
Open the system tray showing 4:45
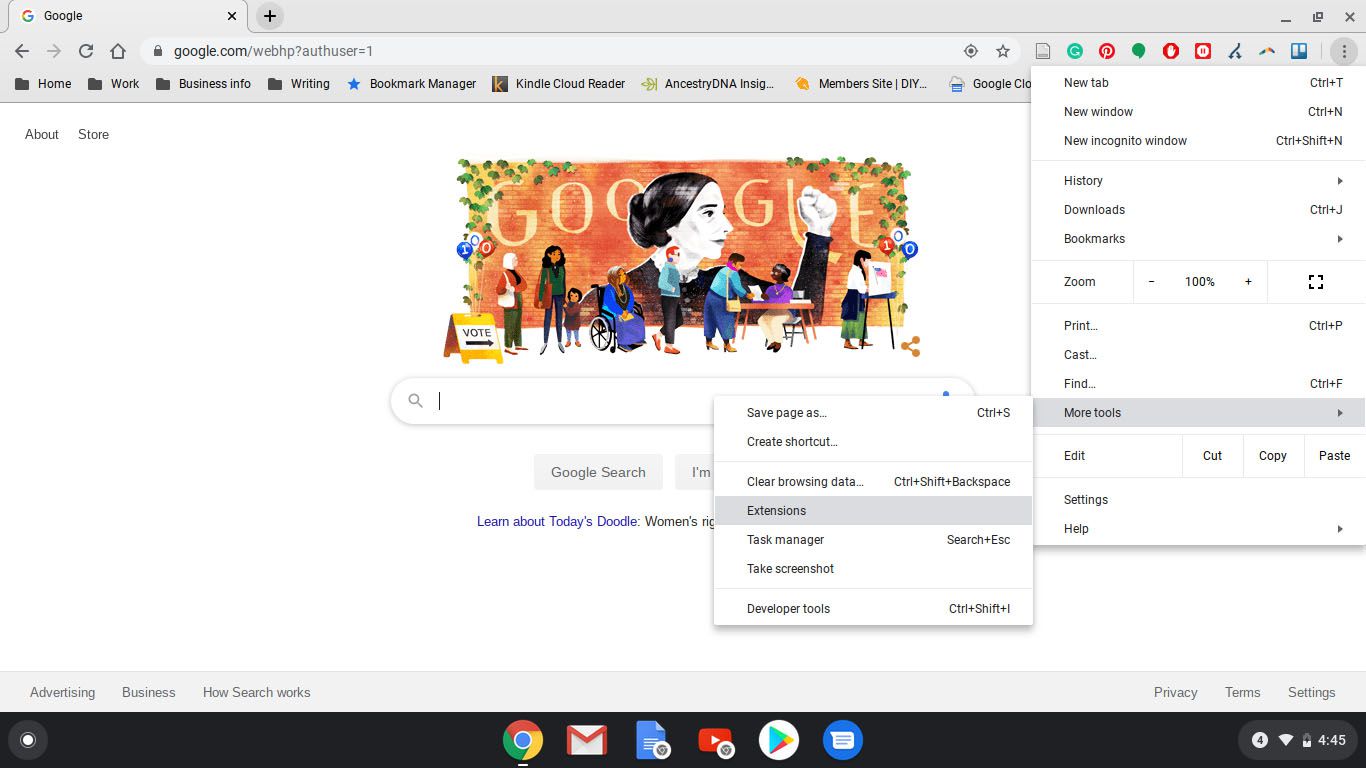[x=1298, y=740]
